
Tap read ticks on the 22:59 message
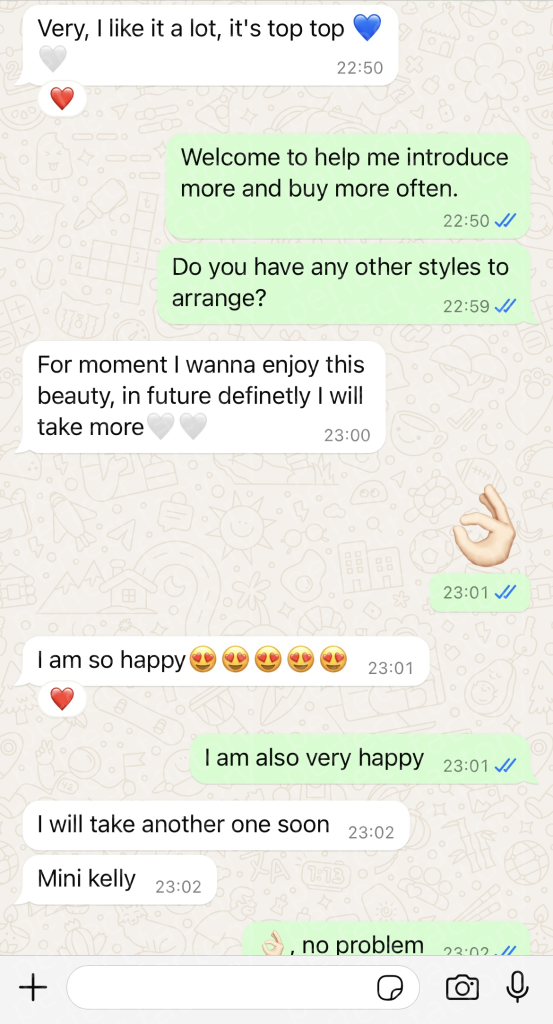point(505,306)
